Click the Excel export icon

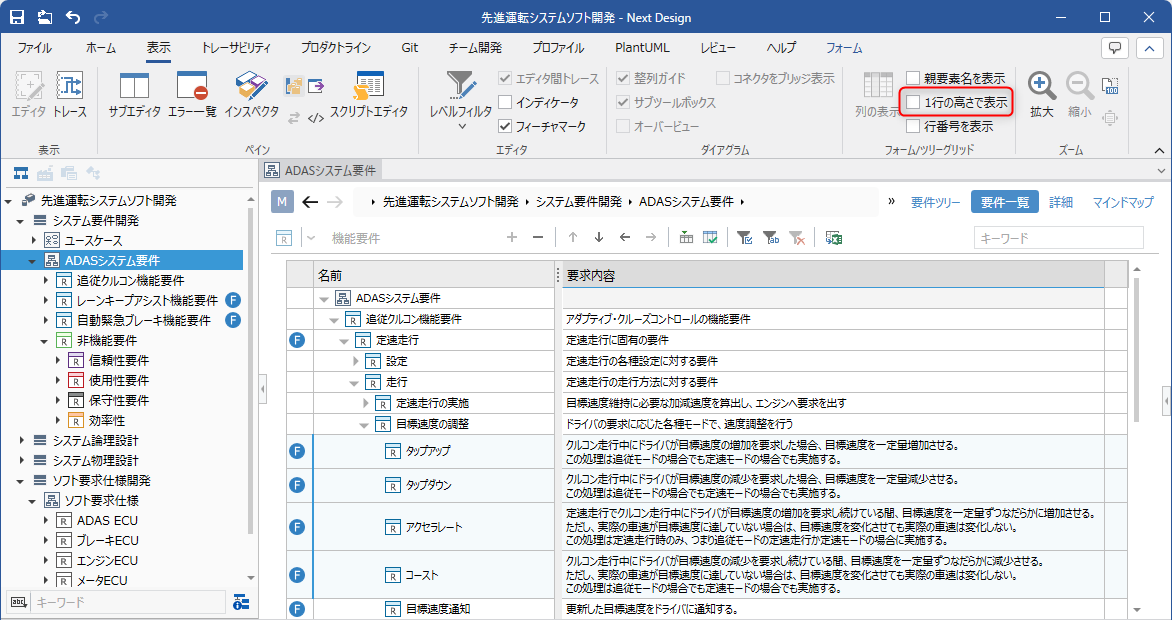(x=834, y=238)
